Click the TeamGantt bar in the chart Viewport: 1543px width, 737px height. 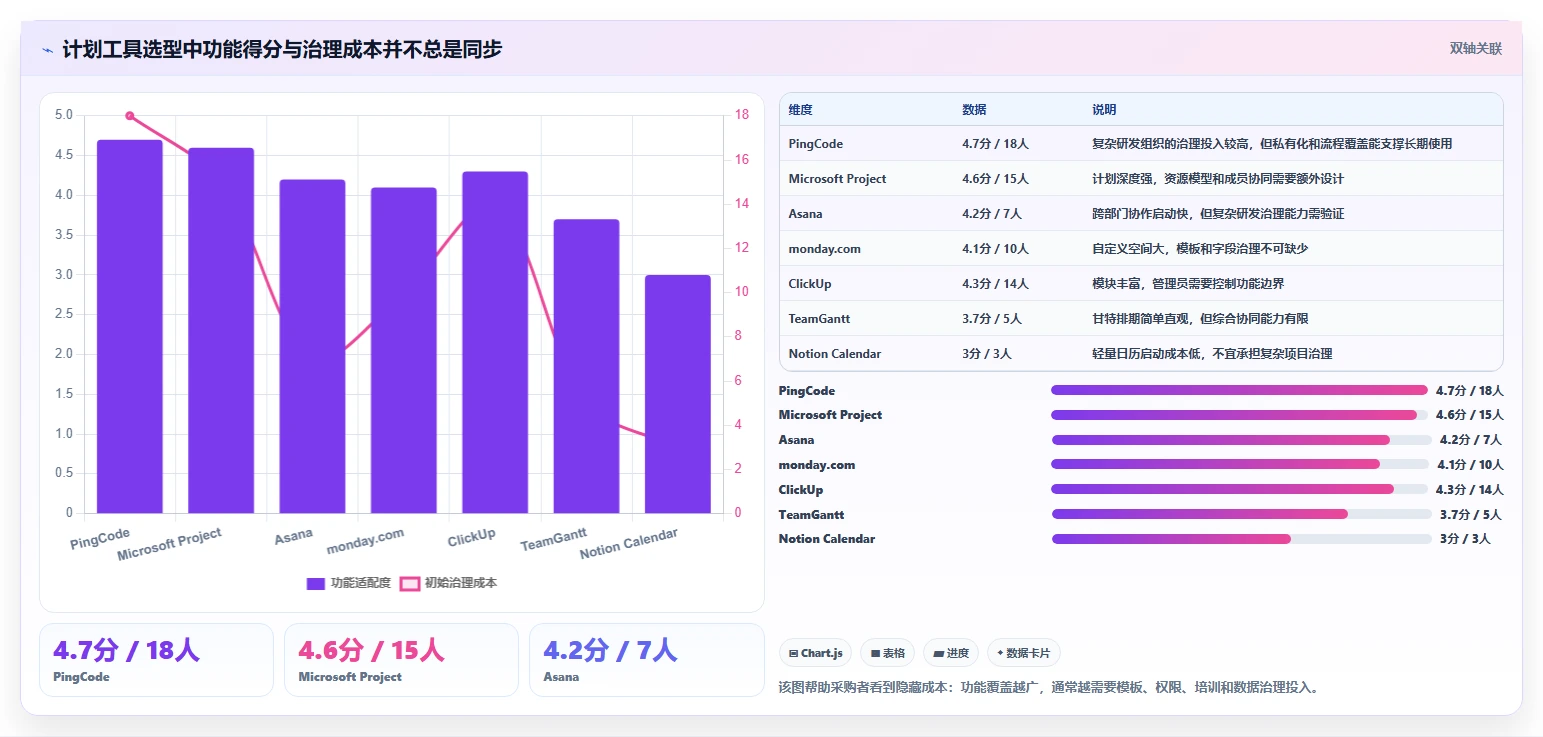point(586,367)
